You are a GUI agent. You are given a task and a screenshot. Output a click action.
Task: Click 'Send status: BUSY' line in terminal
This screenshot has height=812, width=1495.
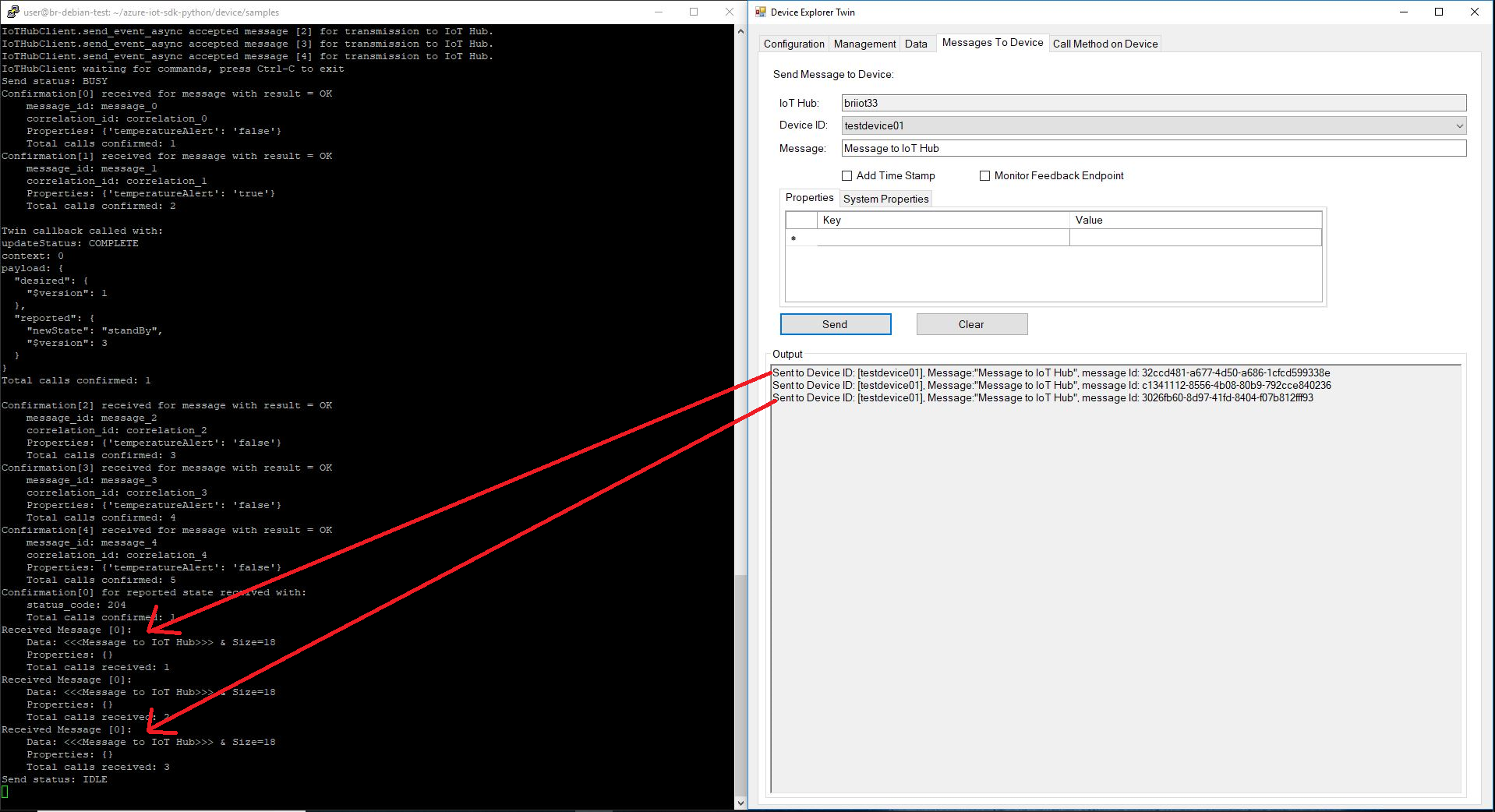point(54,81)
